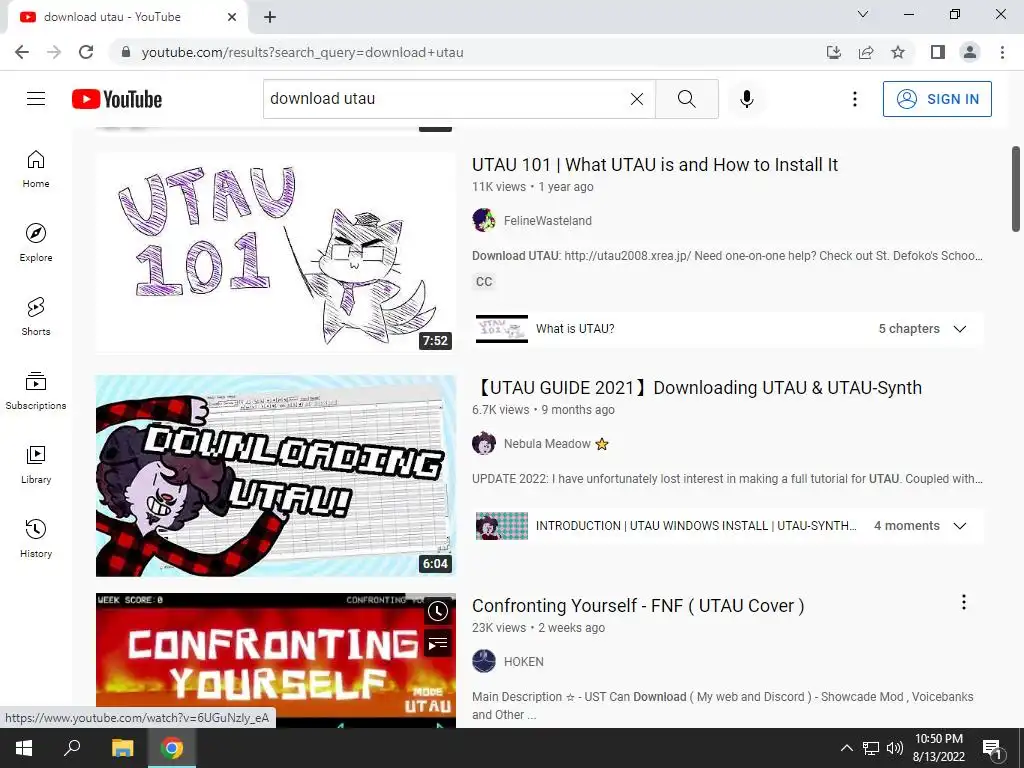Screen dimensions: 1024x768
Task: Expand the 4 moments list
Action: (959, 526)
